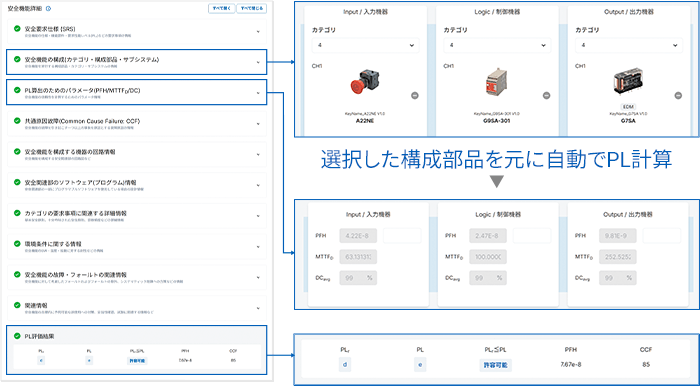Click the G7SA model name label
Image resolution: width=700 pixels, height=386 pixels.
click(629, 120)
